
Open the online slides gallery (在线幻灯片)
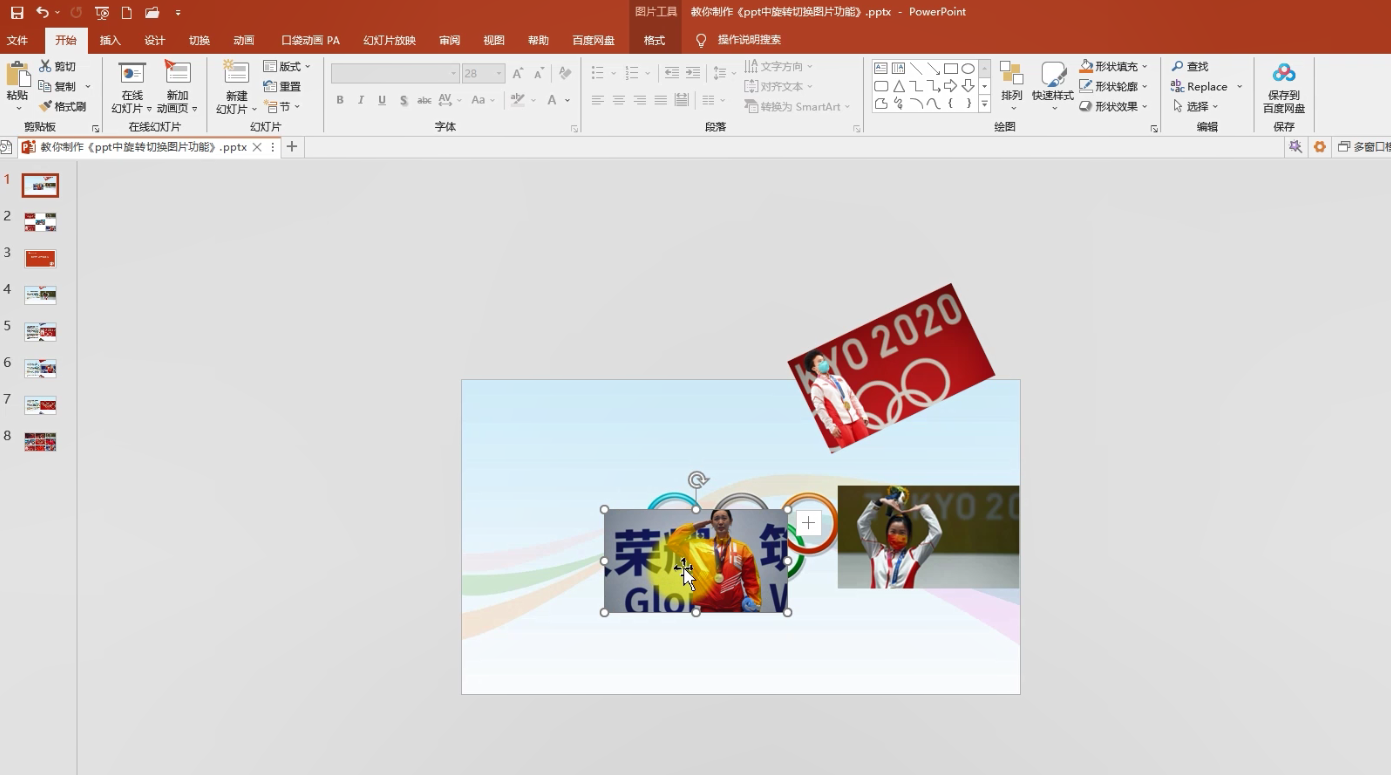tap(132, 88)
